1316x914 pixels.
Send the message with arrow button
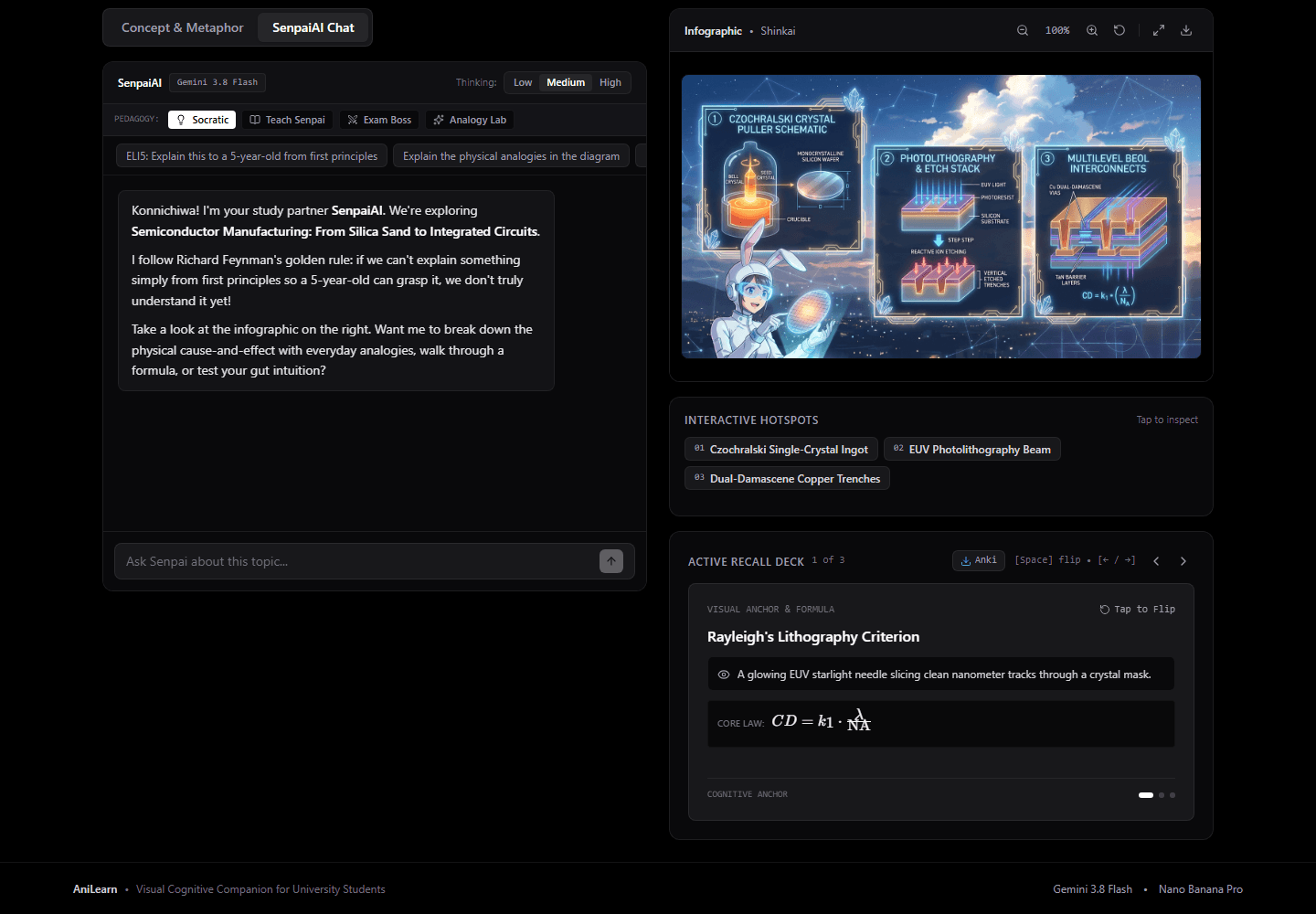click(611, 561)
